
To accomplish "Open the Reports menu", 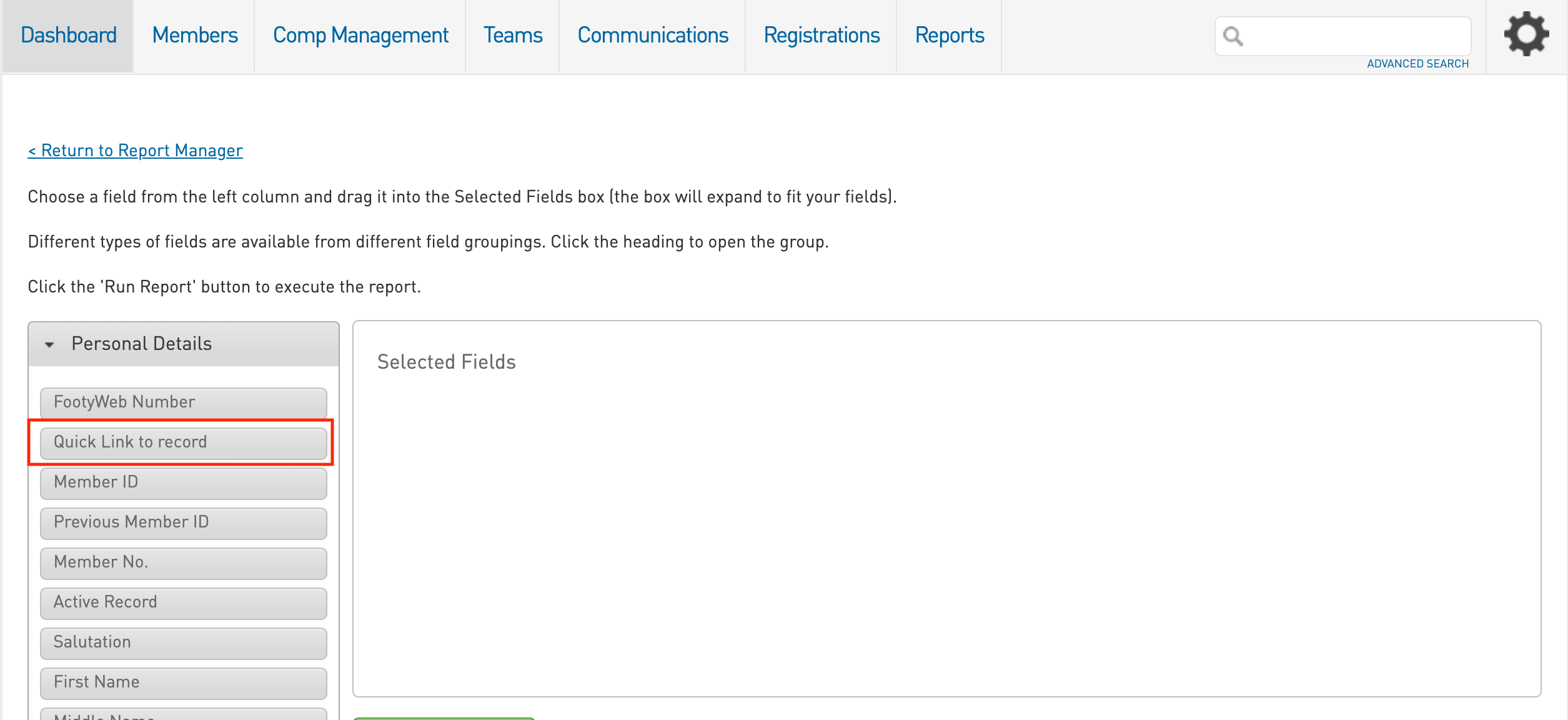I will 950,36.
